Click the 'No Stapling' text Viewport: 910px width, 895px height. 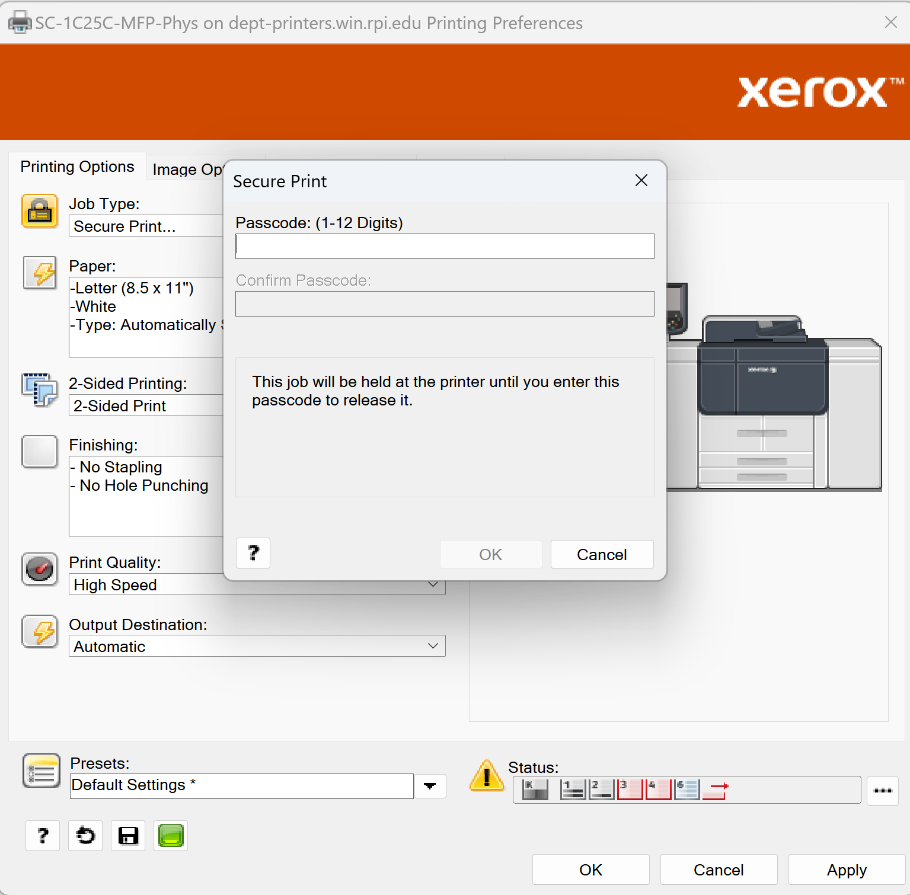pos(115,467)
